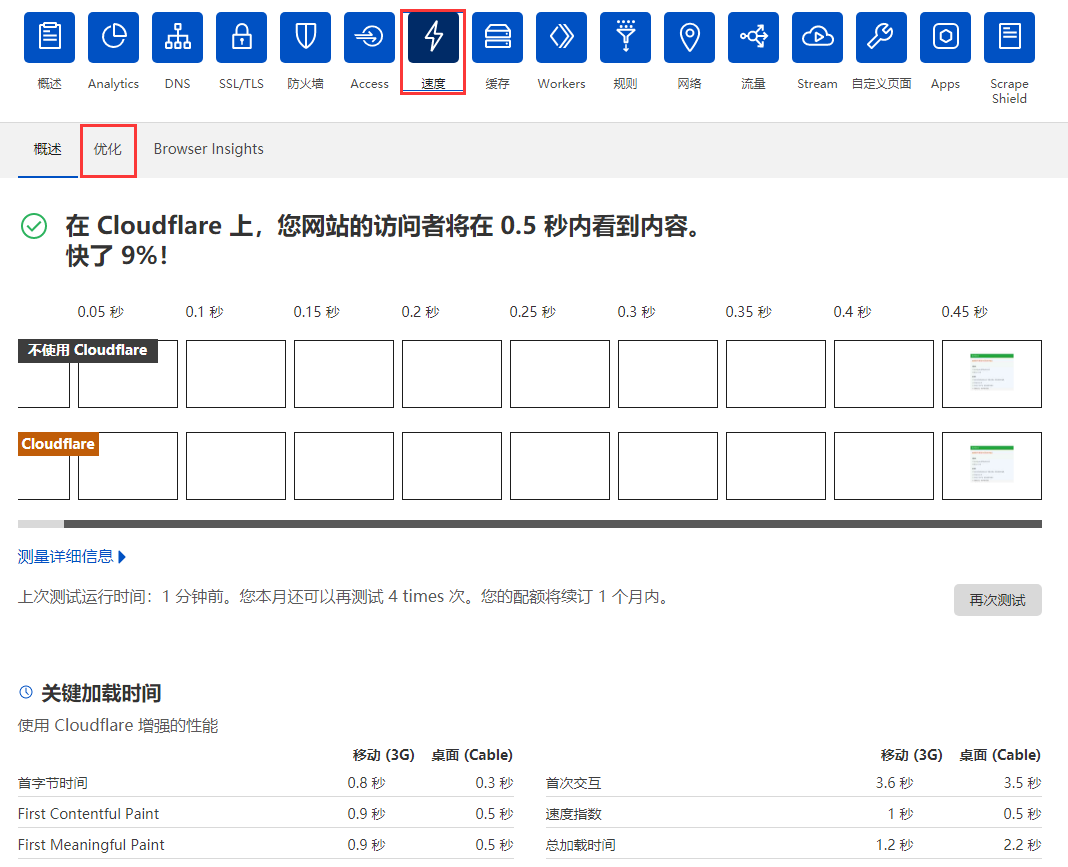Open the 缓存 storage drive icon
Viewport: 1068px width, 867px height.
click(x=497, y=37)
